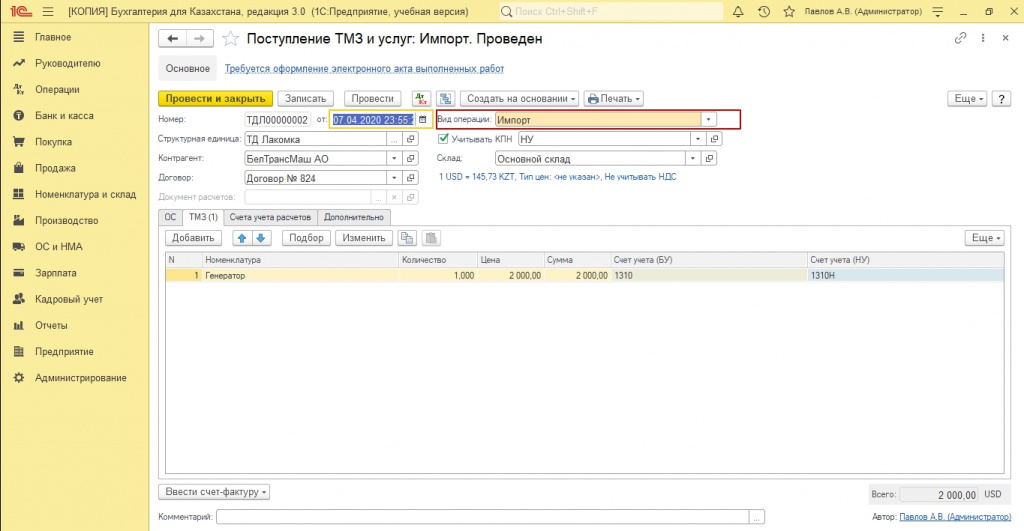Image resolution: width=1024 pixels, height=531 pixels.
Task: Open help question mark button
Action: click(1000, 99)
